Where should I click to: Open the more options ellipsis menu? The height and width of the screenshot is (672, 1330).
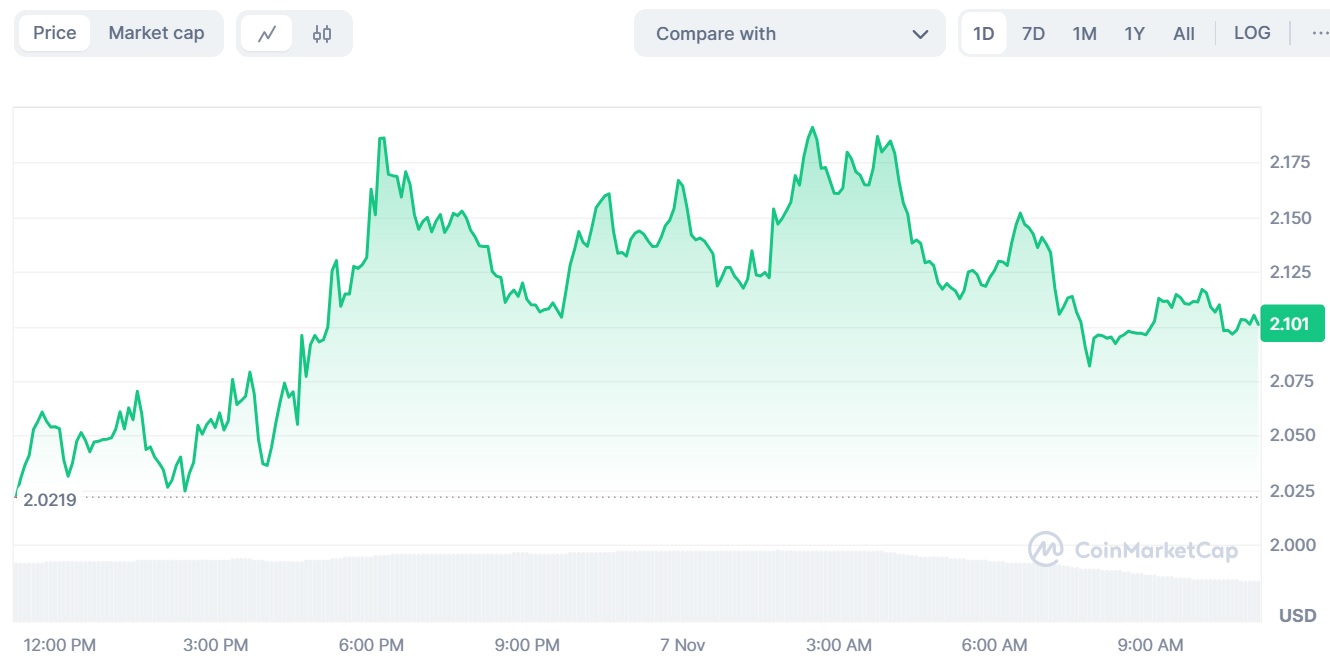(x=1320, y=33)
